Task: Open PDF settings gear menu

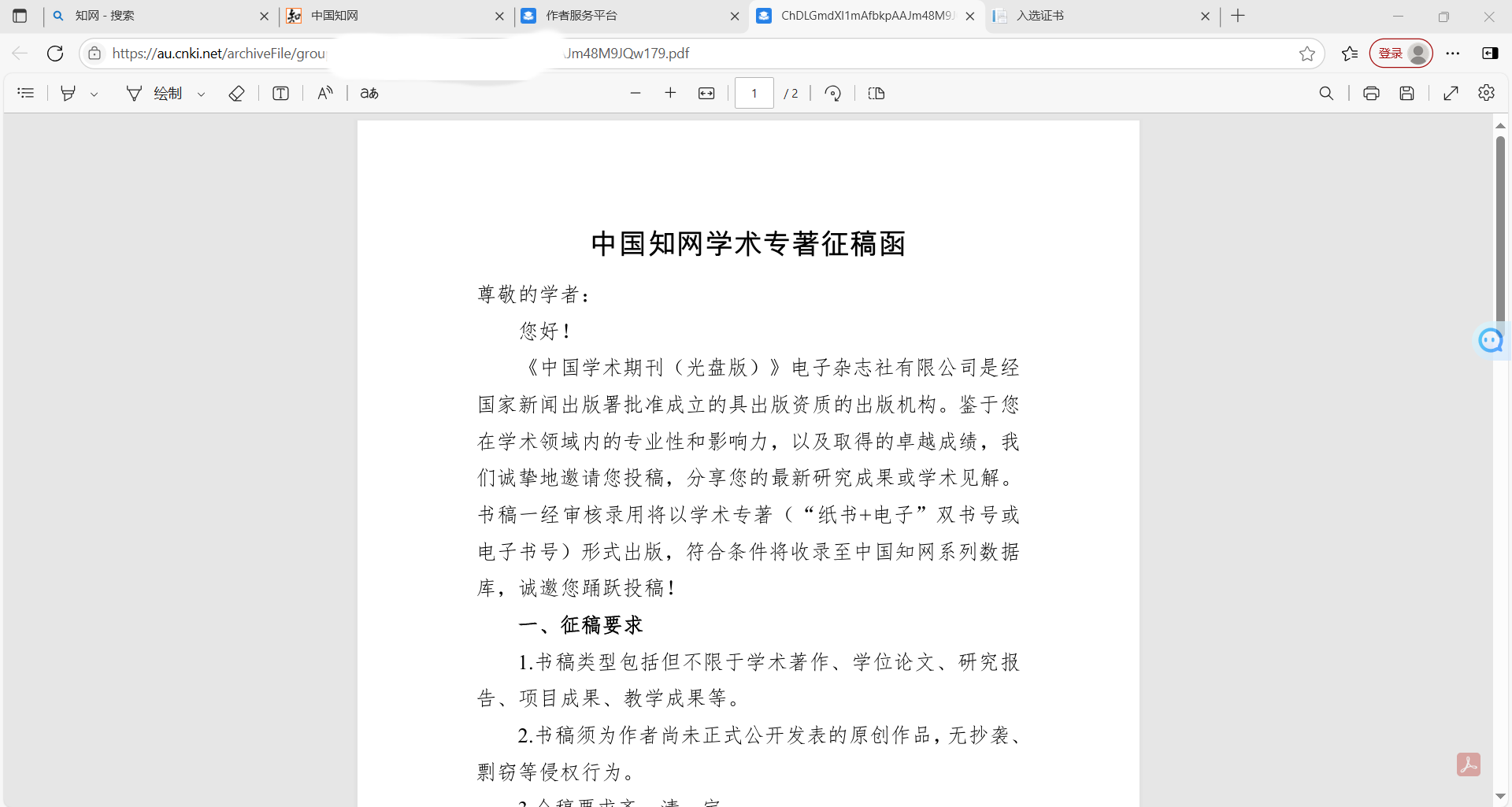Action: click(x=1486, y=93)
